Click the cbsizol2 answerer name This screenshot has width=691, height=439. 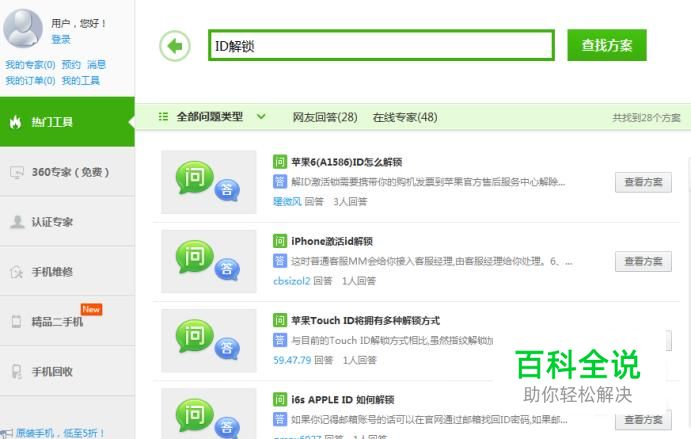(292, 281)
